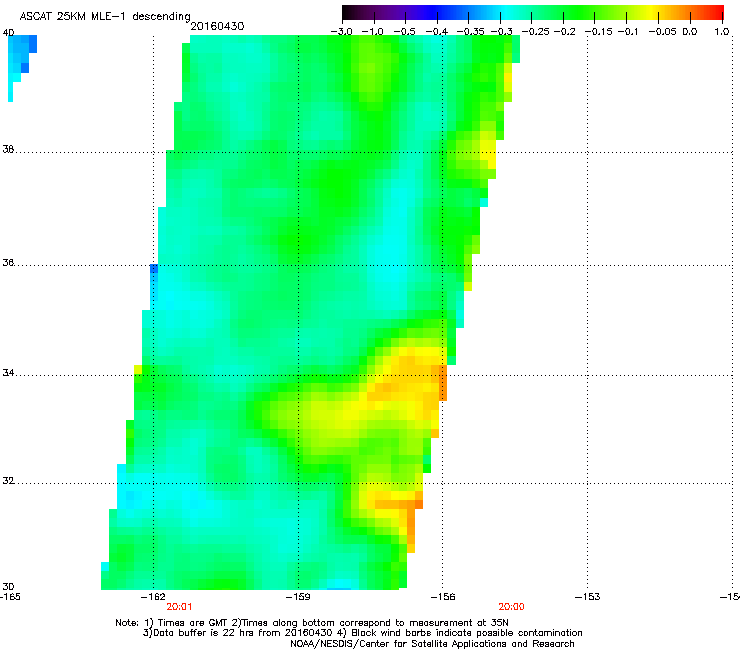Image resolution: width=740 pixels, height=650 pixels.
Task: Click the dark blue cell where -162 meets 36
Action: (x=154, y=269)
